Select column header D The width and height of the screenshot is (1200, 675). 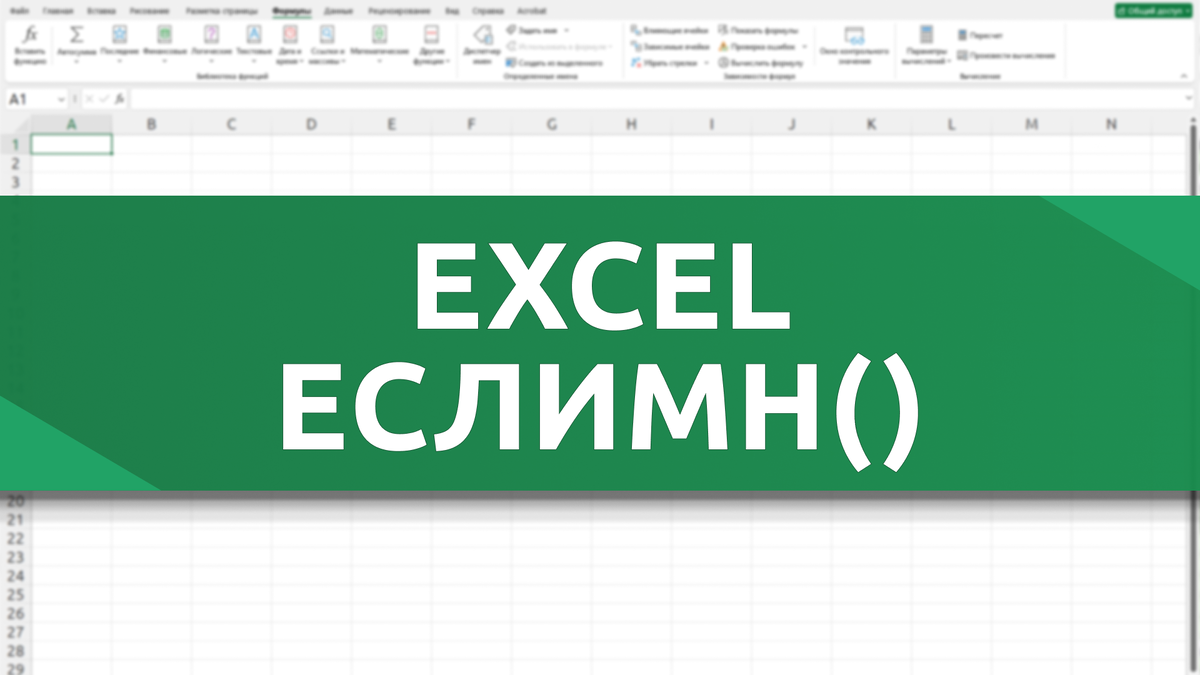pos(311,124)
